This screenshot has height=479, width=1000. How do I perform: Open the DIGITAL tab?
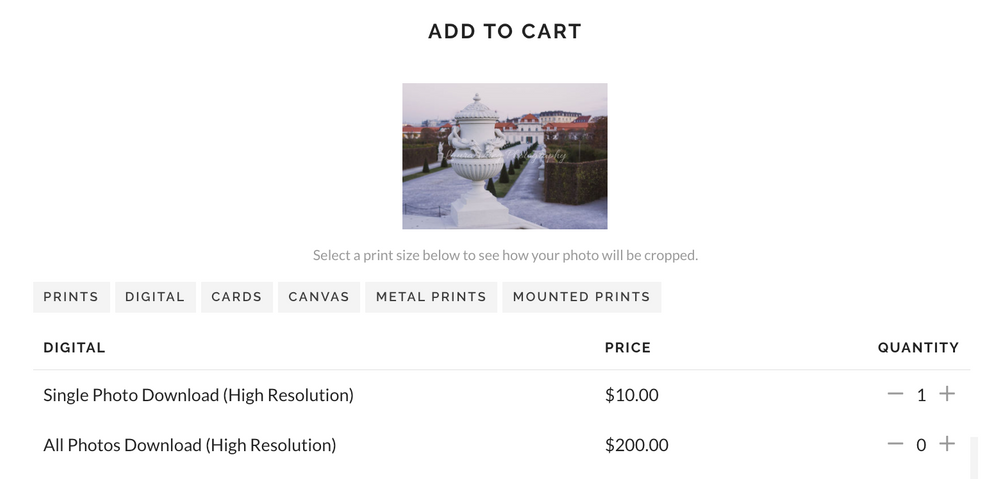155,297
